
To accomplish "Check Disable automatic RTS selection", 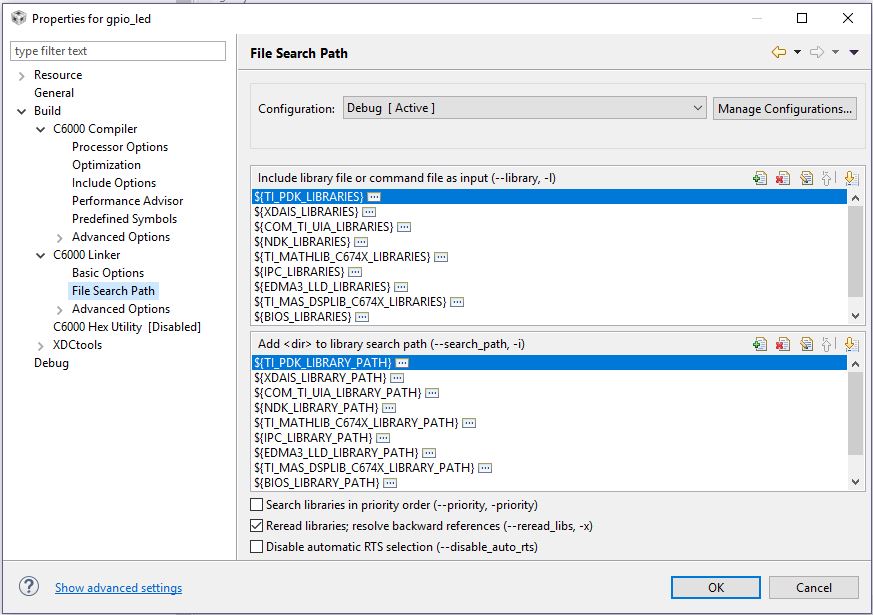I will pos(257,547).
